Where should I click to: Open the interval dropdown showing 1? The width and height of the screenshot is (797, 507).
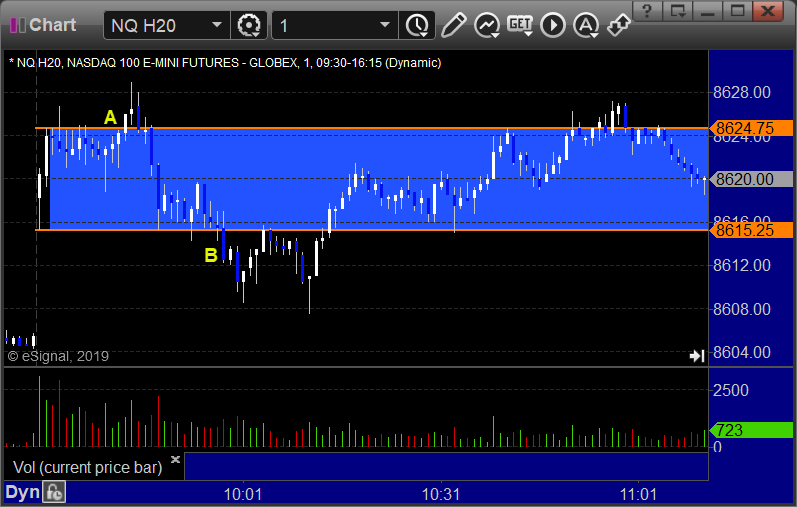point(334,25)
